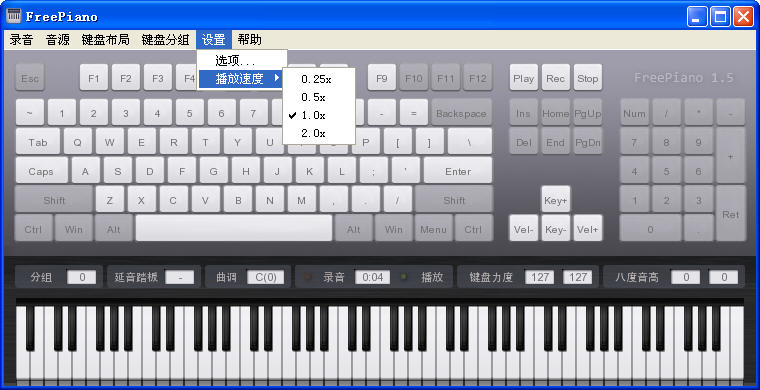
Task: Click the F12 virtual key
Action: point(478,78)
